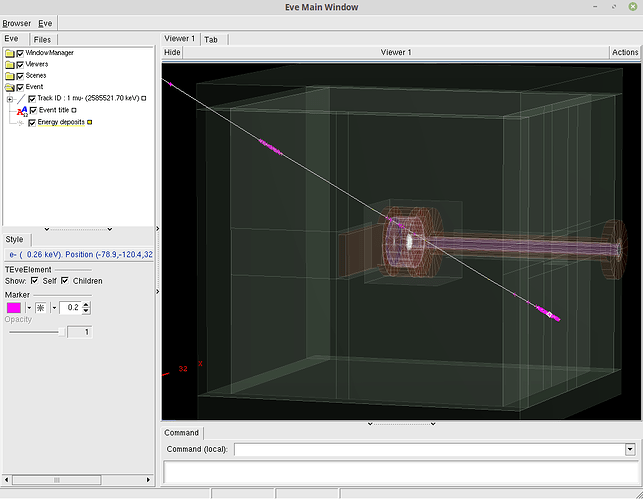The image size is (643, 499).
Task: Expand the Track ID tree node plus box
Action: [x=10, y=99]
